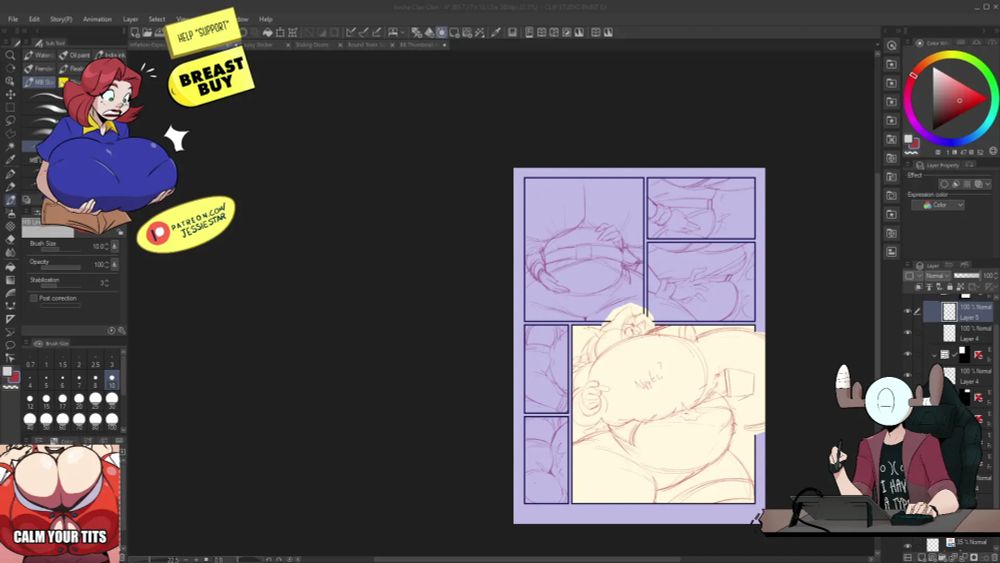1000x563 pixels.
Task: Open the File menu
Action: click(13, 19)
